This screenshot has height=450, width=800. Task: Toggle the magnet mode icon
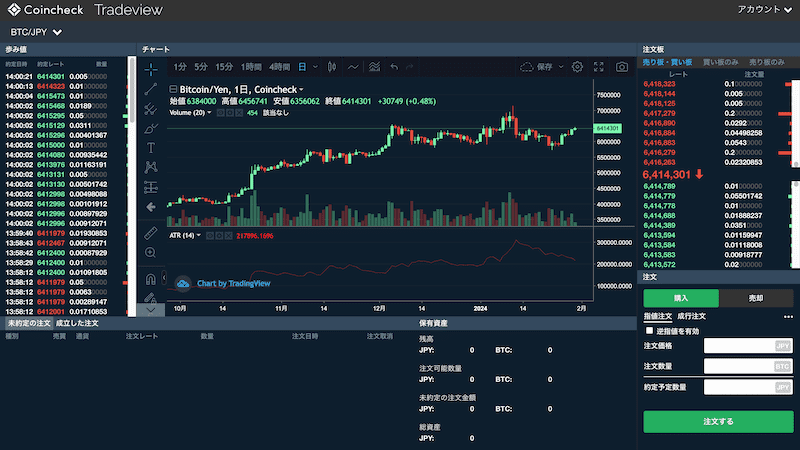pos(151,279)
